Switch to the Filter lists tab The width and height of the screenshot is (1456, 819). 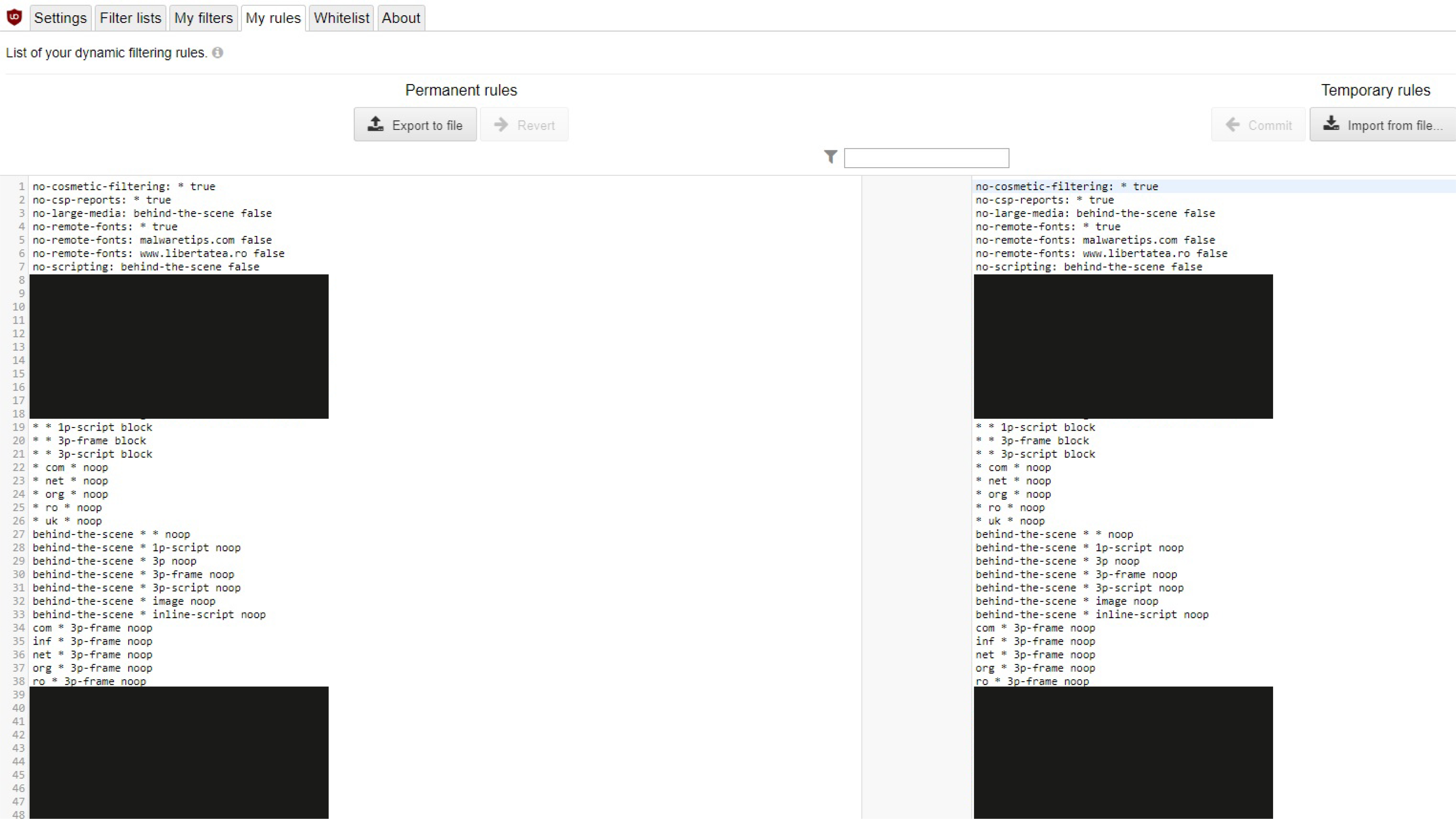point(131,18)
